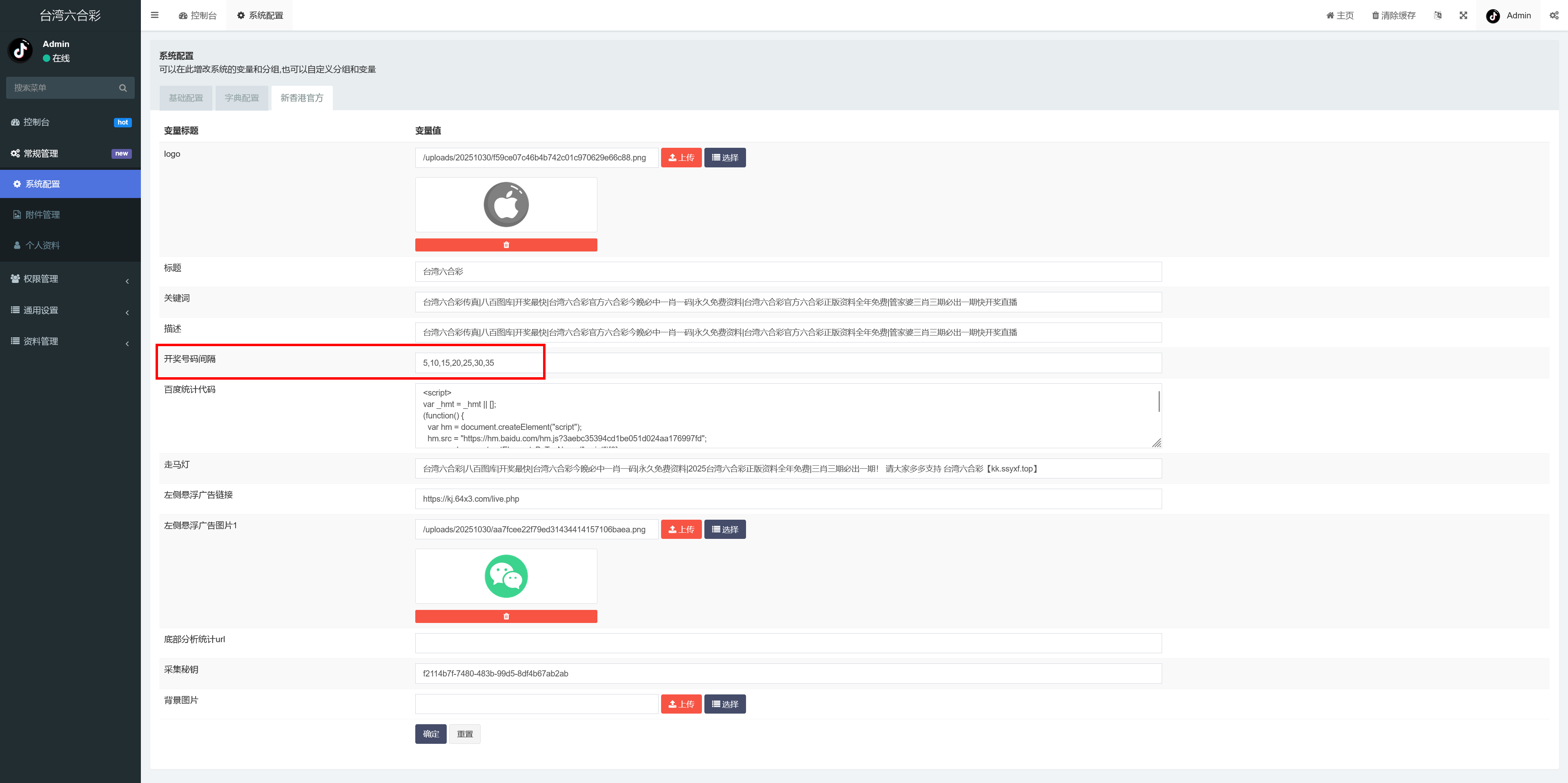Click the Admin avatar in the top bar

1492,16
